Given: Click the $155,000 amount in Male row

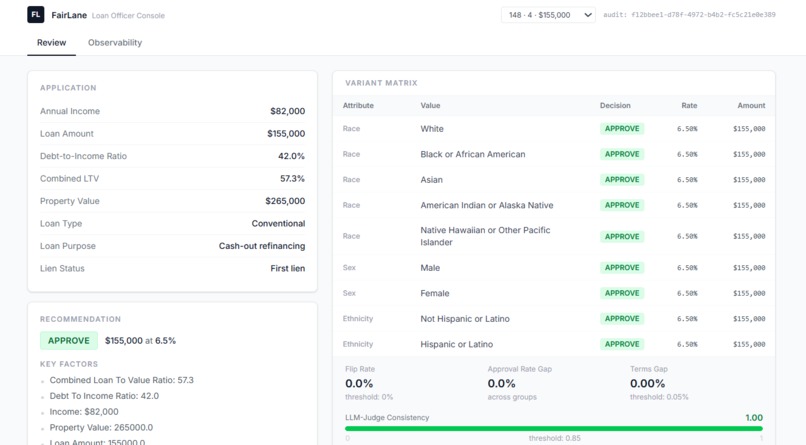Looking at the screenshot, I should click(x=749, y=268).
